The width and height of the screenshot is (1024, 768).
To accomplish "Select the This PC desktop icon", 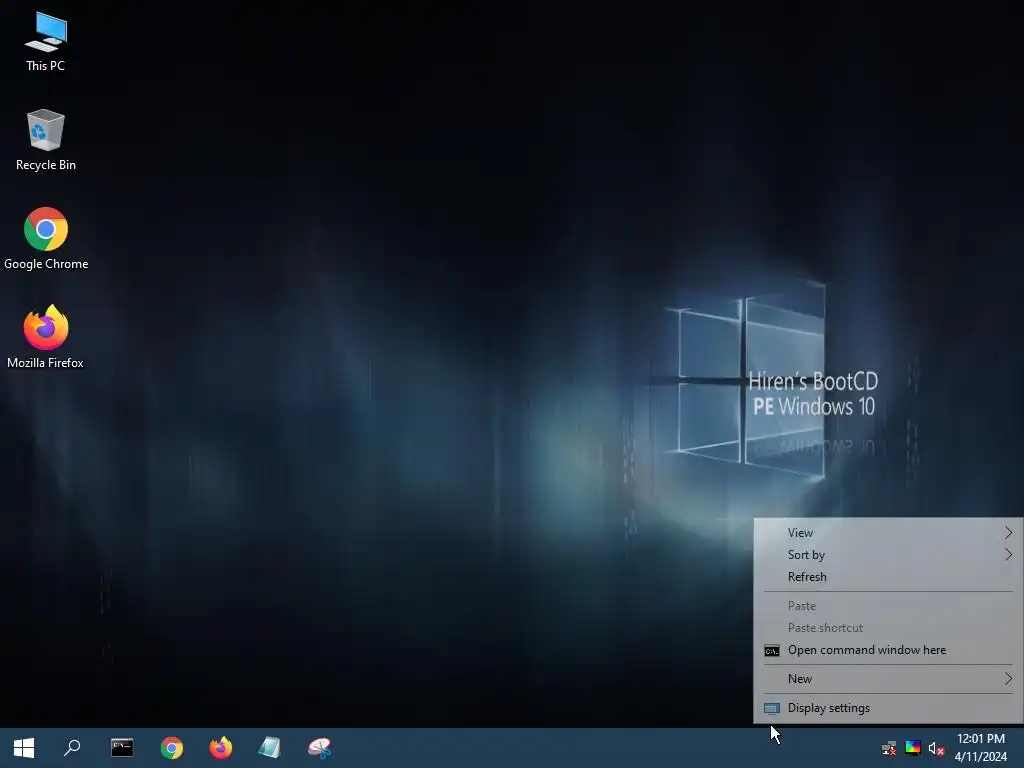I will (x=46, y=42).
